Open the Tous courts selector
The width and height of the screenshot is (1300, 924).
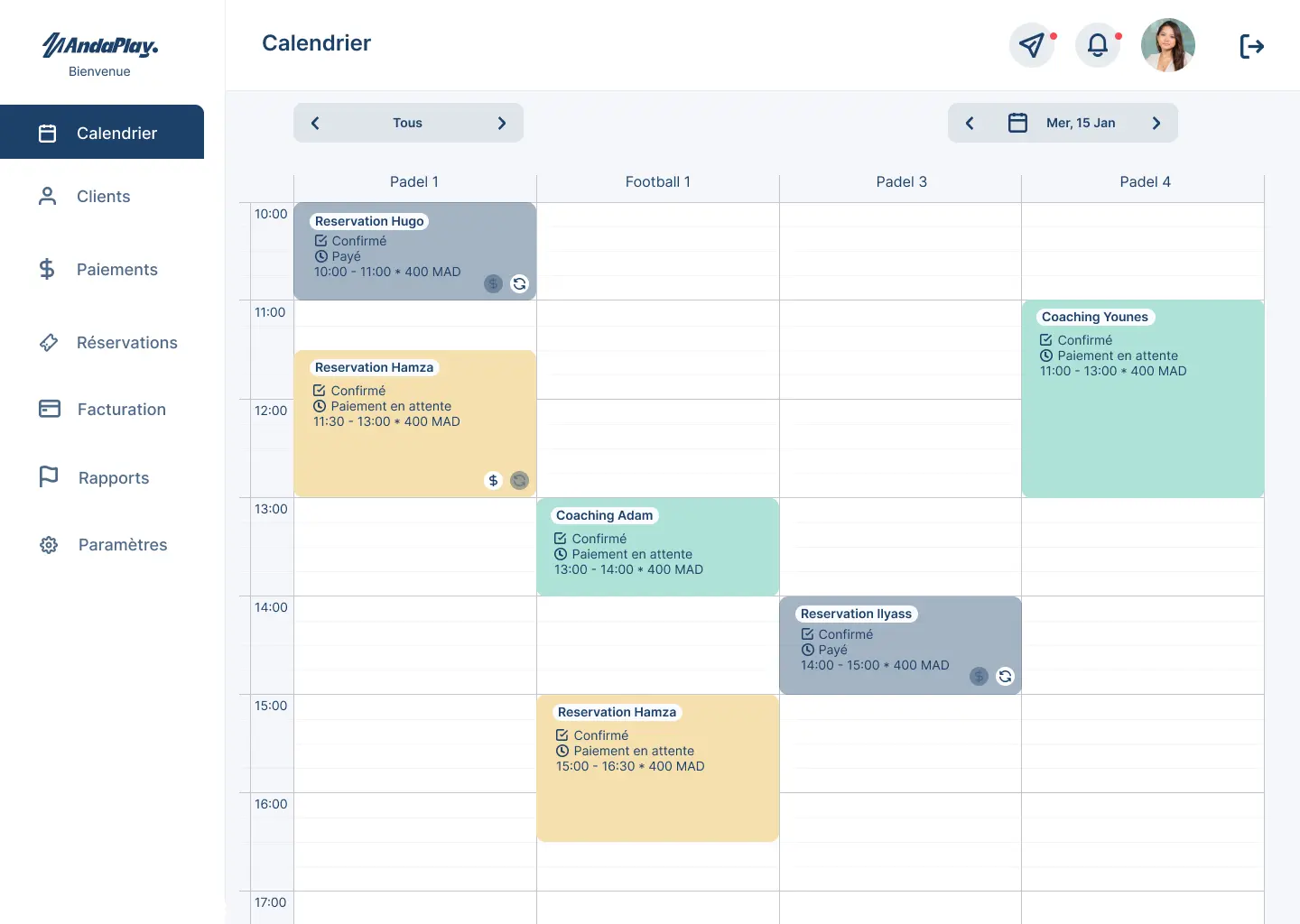tap(407, 123)
